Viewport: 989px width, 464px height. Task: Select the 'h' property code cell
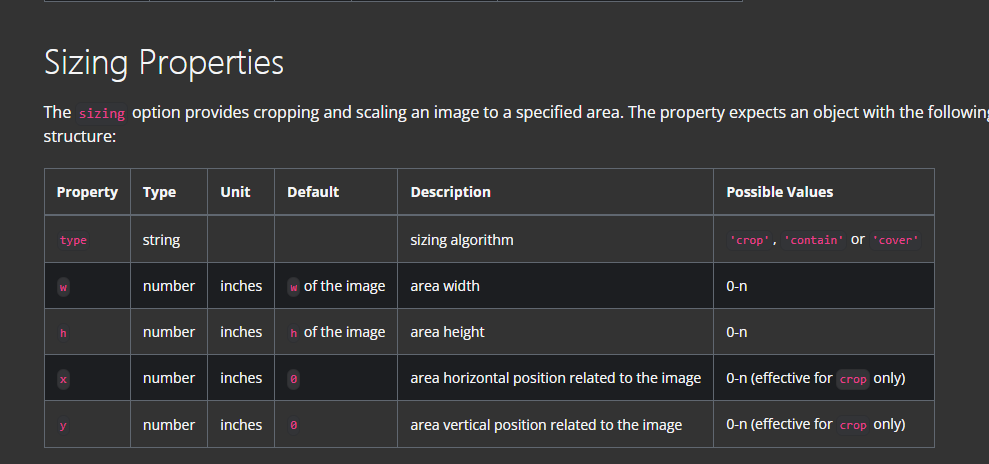click(63, 333)
